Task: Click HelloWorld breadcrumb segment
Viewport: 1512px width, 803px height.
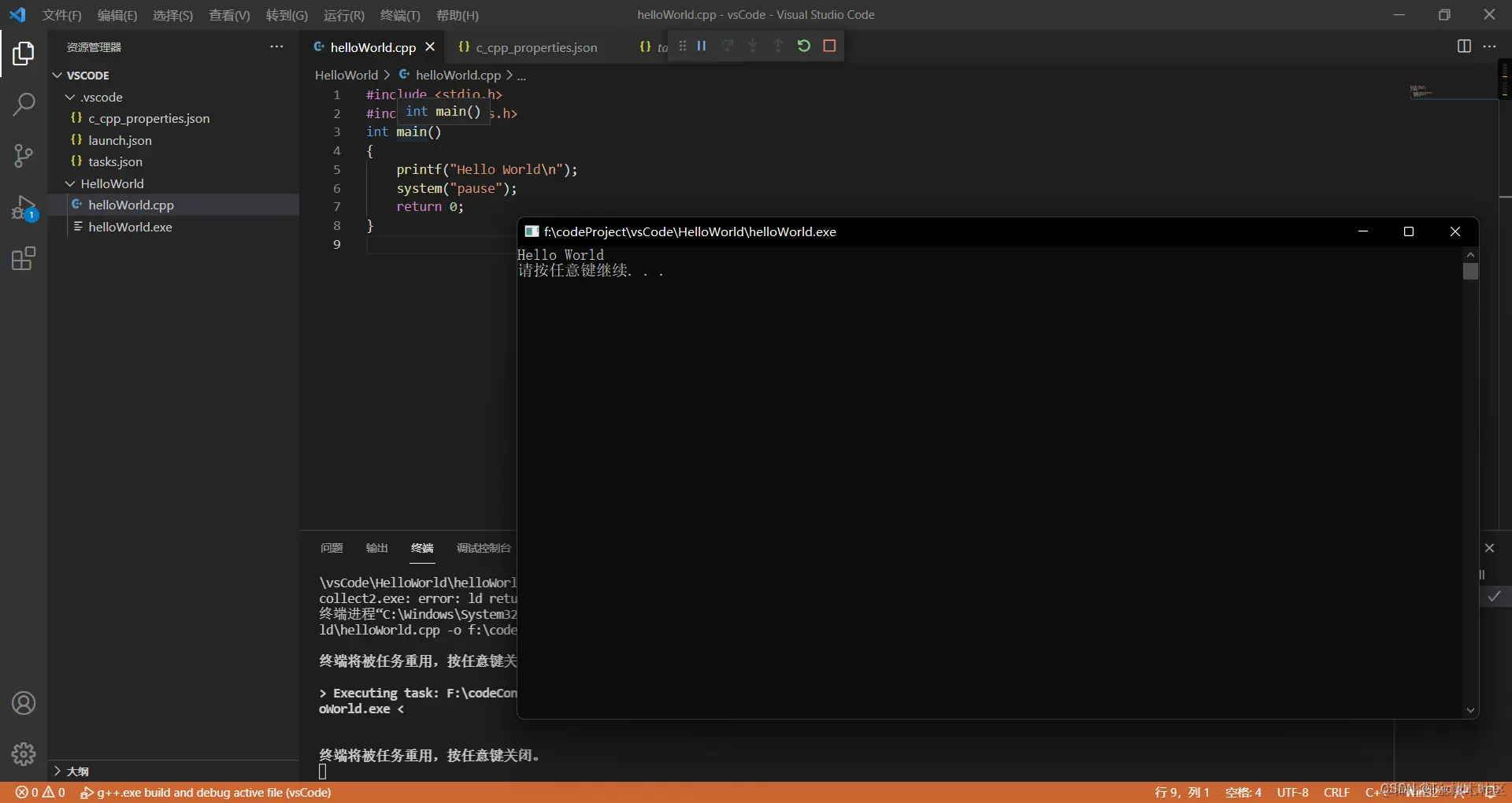Action: point(346,75)
